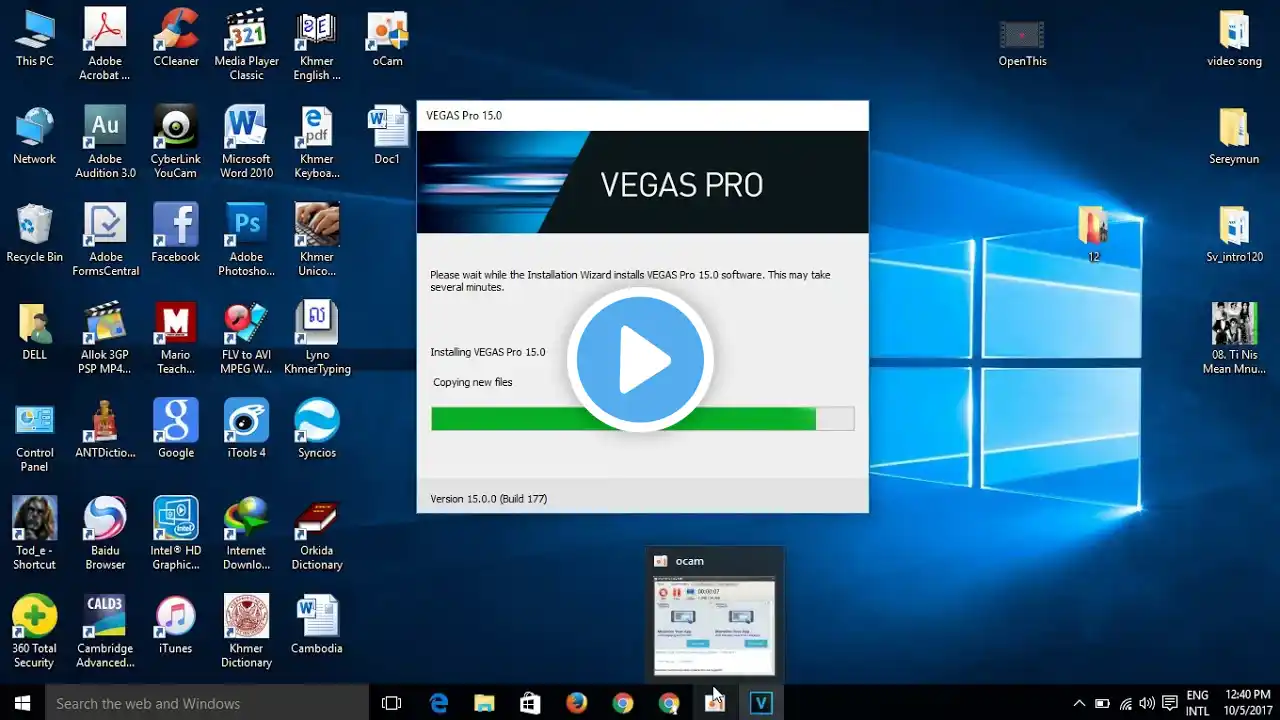Image resolution: width=1280 pixels, height=720 pixels.
Task: Select Media Player Classic shortcut
Action: pos(246,45)
